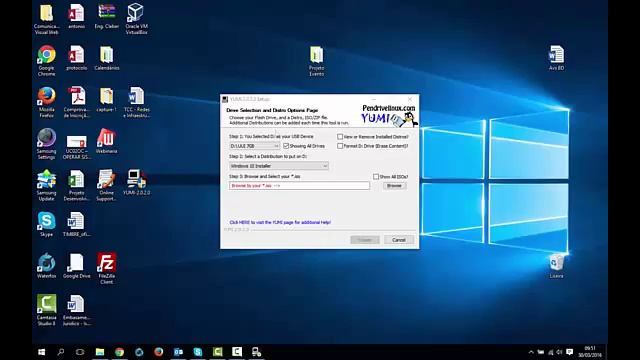Select the UC02OC - OPERAR SIS PowerPoint file icon
Viewport: 640px width, 360px height.
pos(76,147)
